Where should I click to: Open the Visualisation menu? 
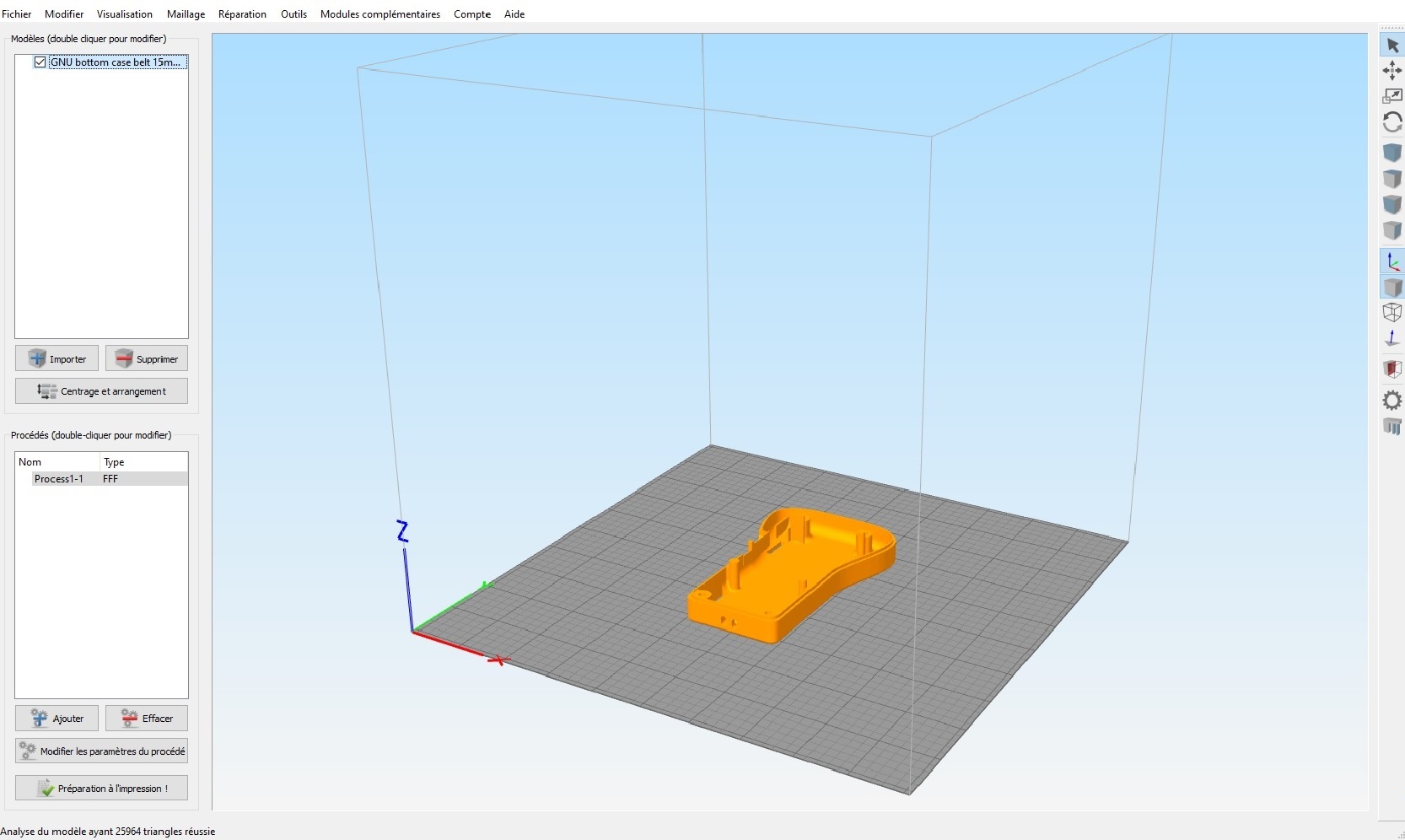pyautogui.click(x=125, y=14)
